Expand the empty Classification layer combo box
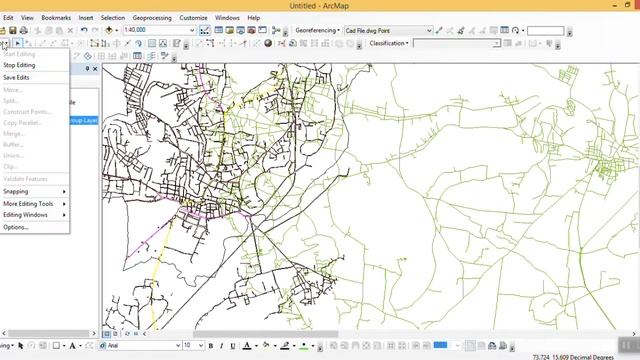 (x=496, y=44)
